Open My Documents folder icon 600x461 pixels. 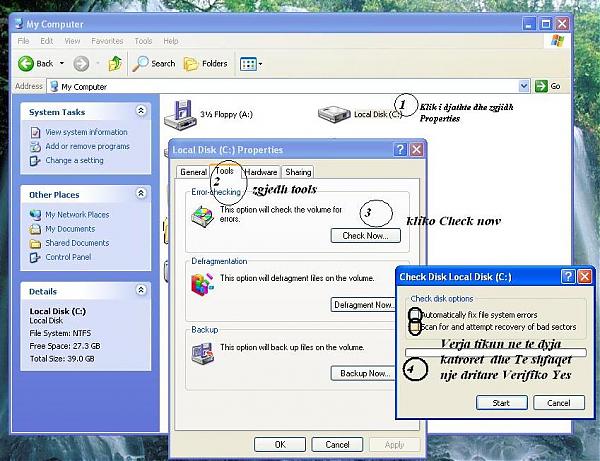click(35, 229)
